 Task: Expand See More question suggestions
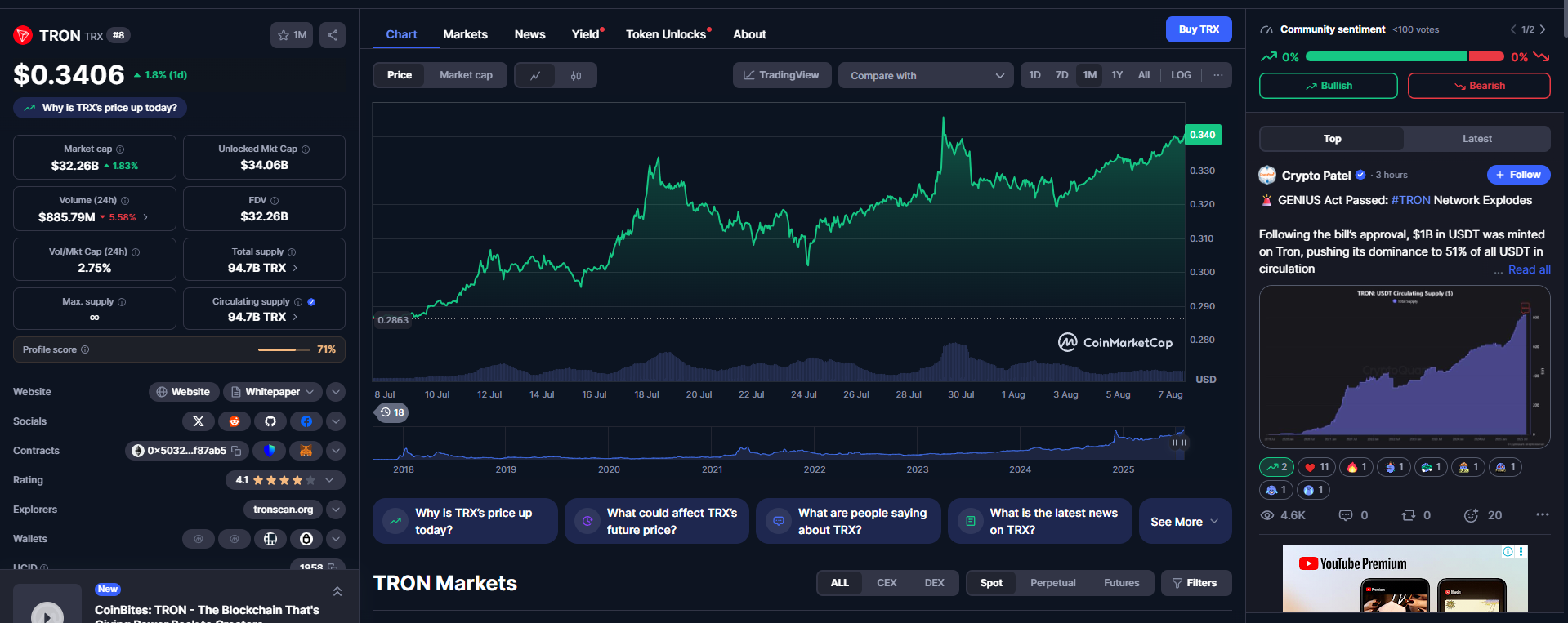[1185, 522]
